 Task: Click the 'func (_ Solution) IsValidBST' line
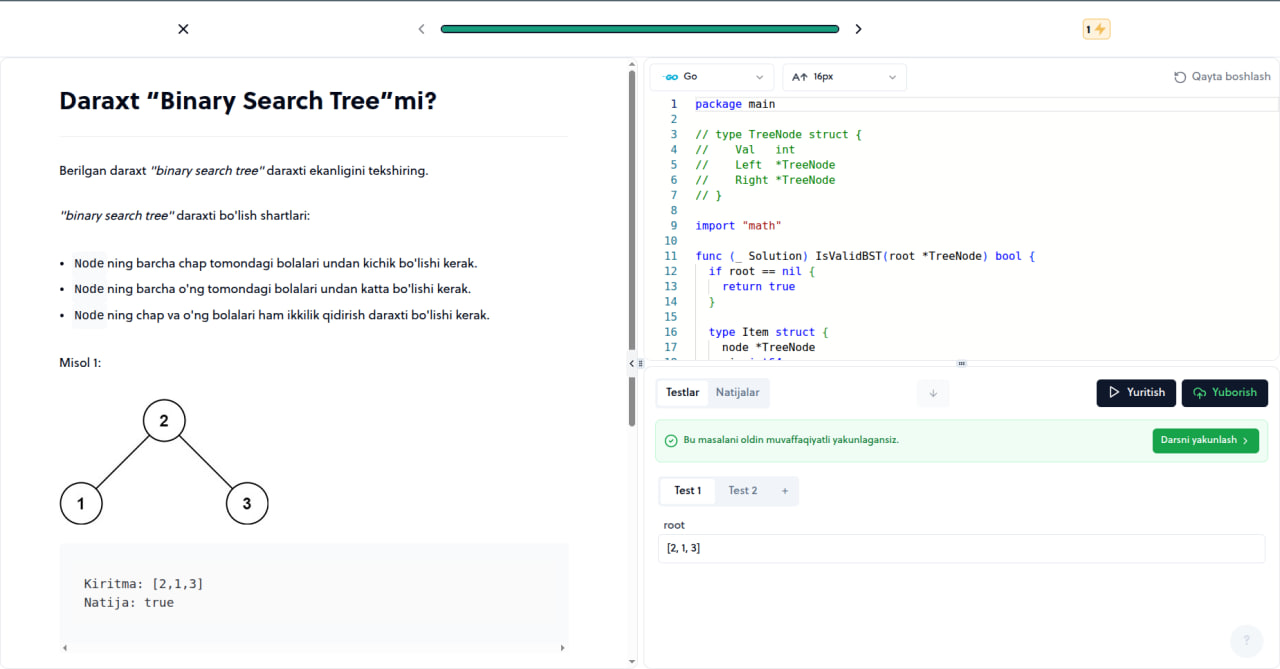tap(865, 256)
